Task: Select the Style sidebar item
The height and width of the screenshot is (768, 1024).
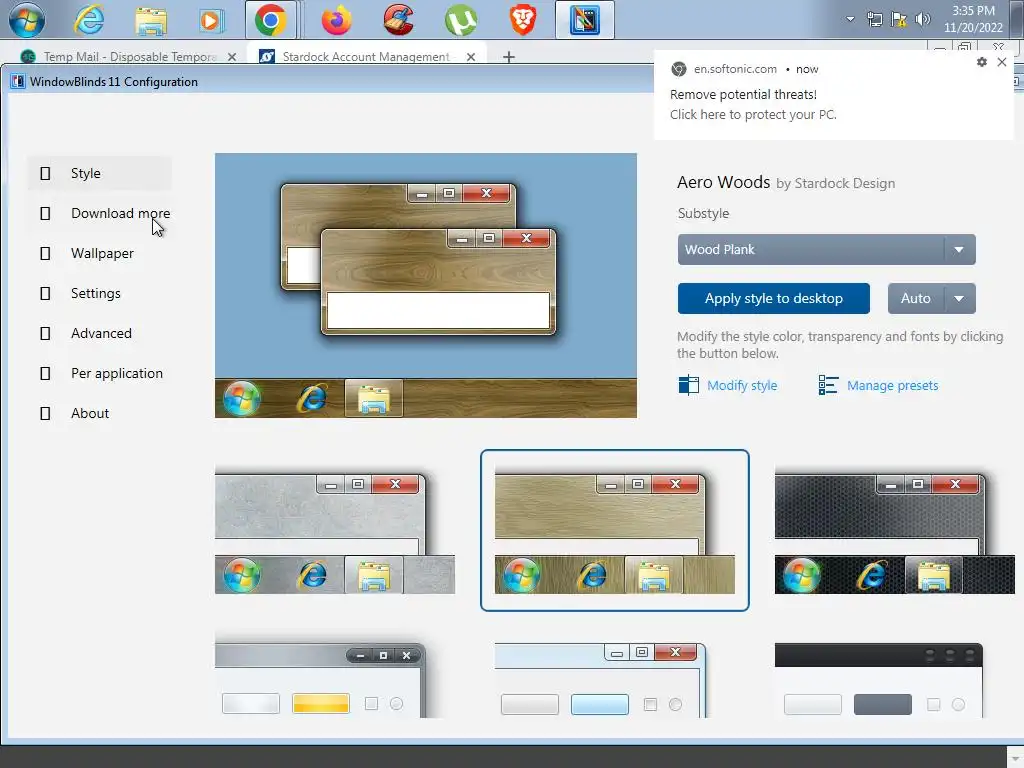Action: click(x=99, y=173)
